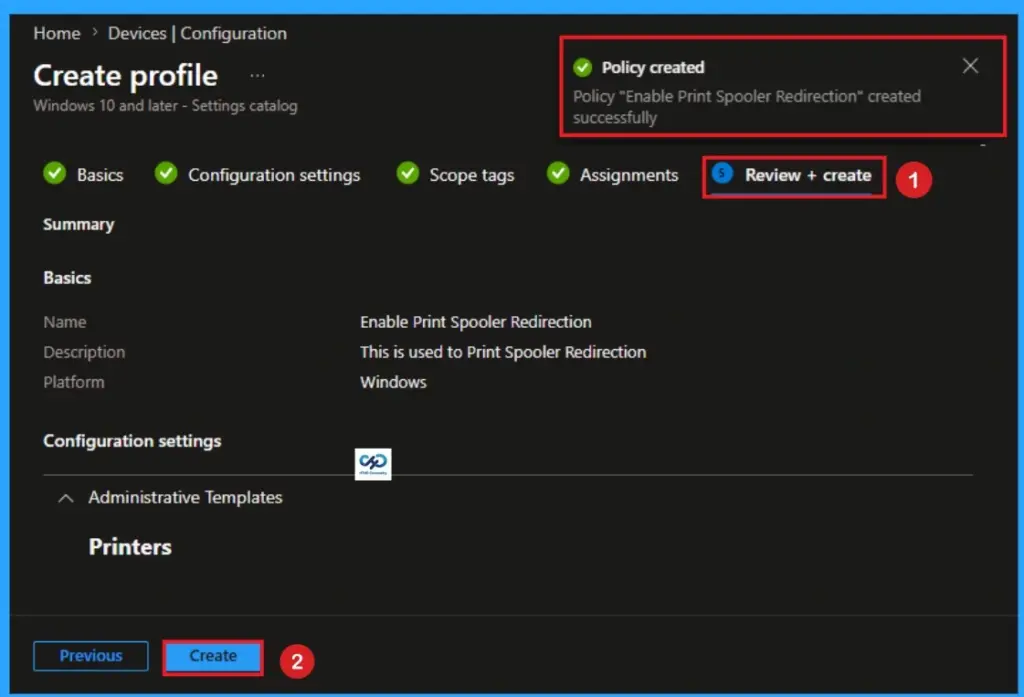The height and width of the screenshot is (697, 1024).
Task: Click the Basics green checkmark icon
Action: pyautogui.click(x=55, y=173)
